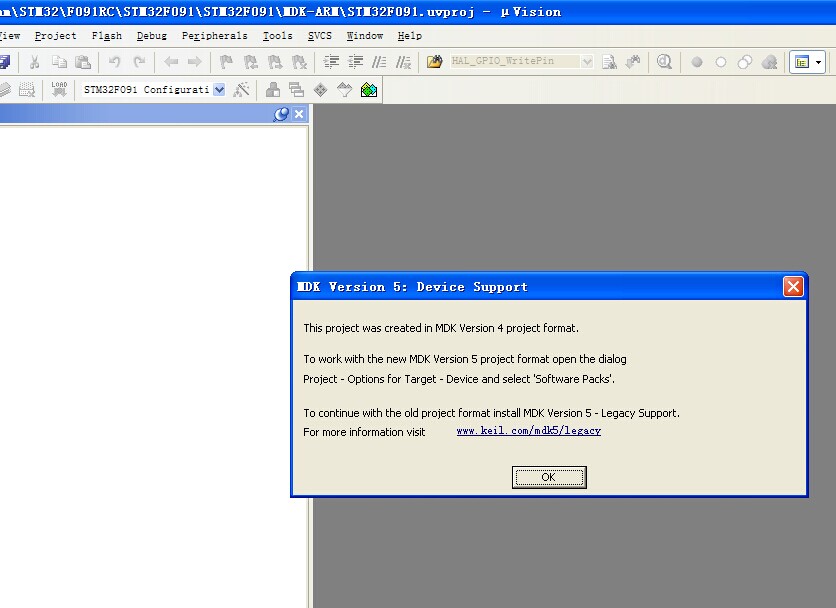Enable/disable breakpoint hollow circle icon
836x608 pixels.
pos(720,62)
